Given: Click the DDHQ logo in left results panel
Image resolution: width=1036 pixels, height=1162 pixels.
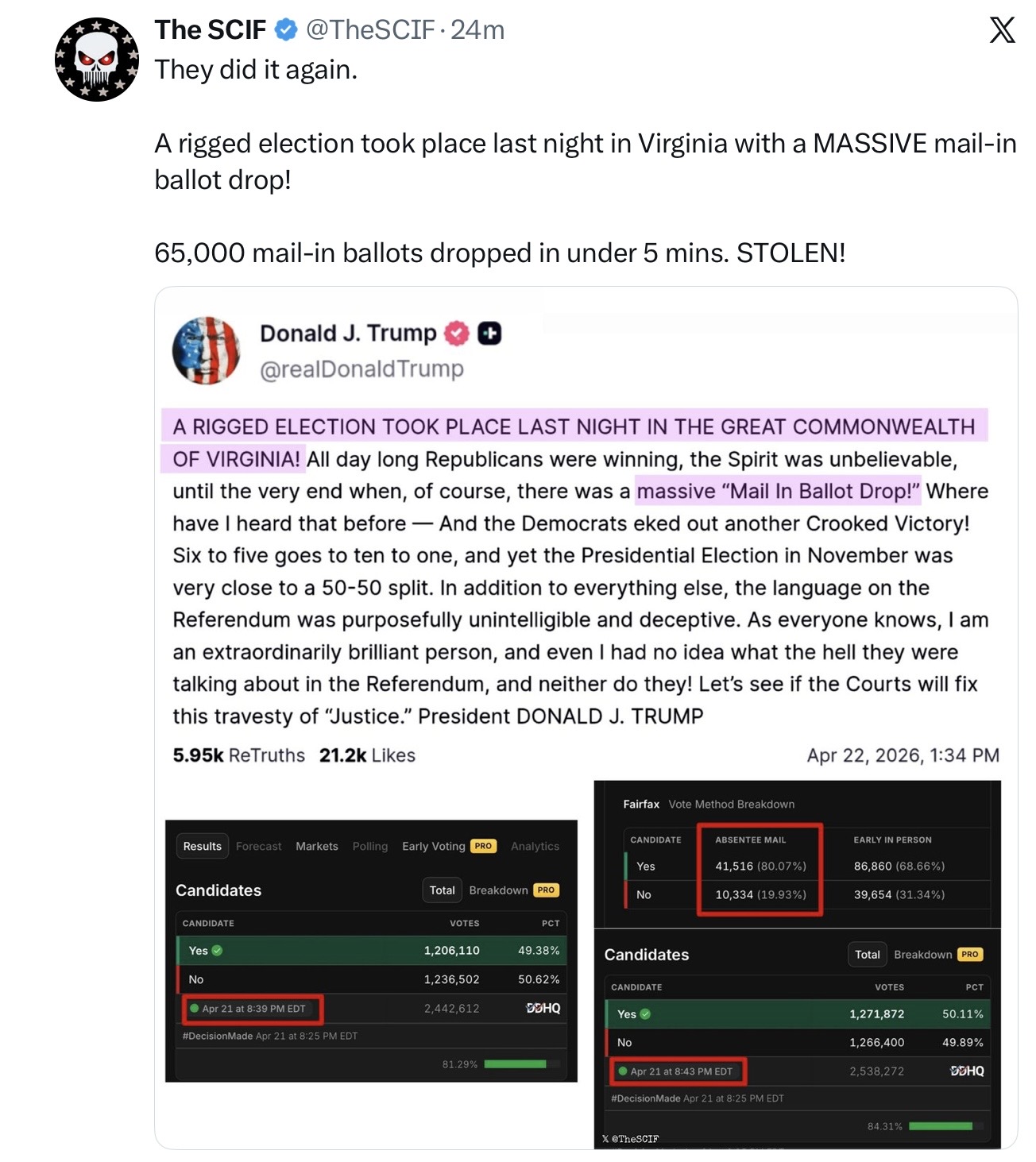Looking at the screenshot, I should coord(543,1008).
